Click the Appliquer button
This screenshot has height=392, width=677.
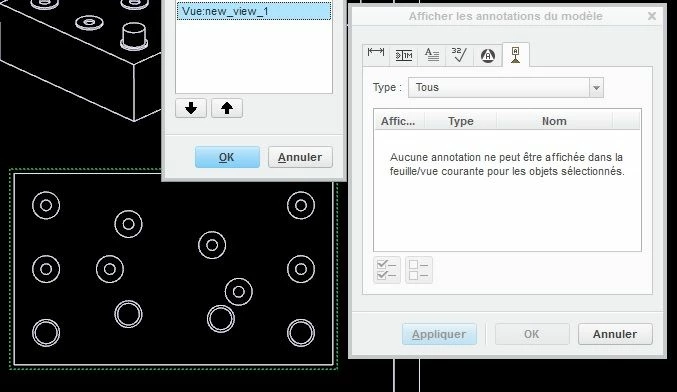point(439,334)
